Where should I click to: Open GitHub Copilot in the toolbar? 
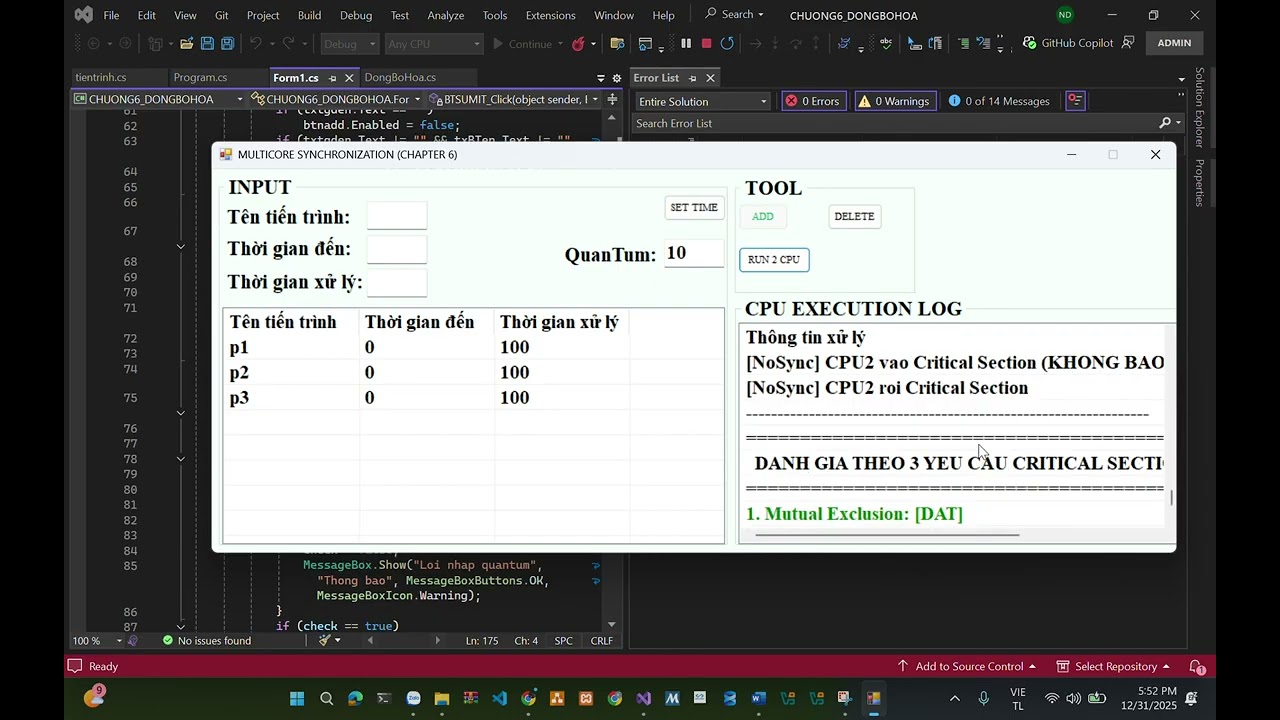point(1068,43)
